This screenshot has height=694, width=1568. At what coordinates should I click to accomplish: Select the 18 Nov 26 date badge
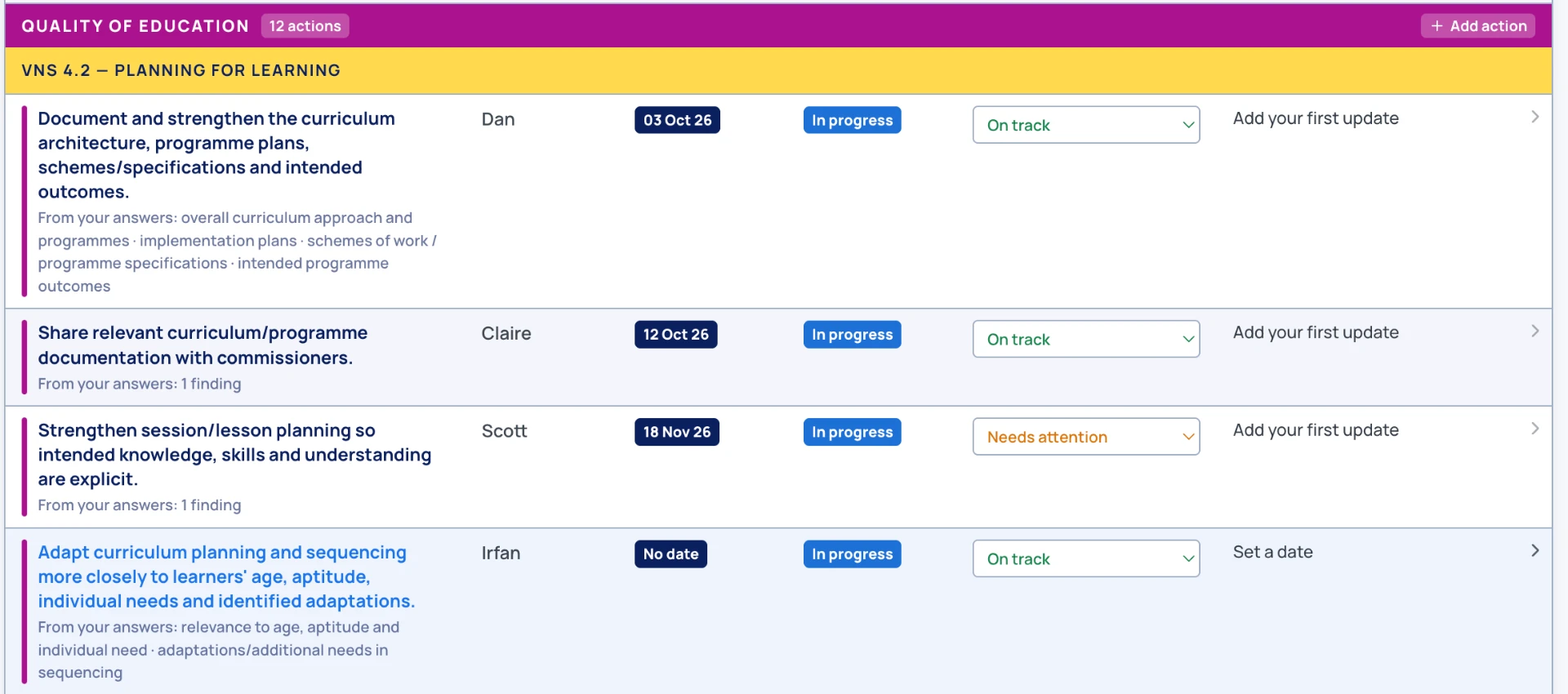tap(677, 432)
